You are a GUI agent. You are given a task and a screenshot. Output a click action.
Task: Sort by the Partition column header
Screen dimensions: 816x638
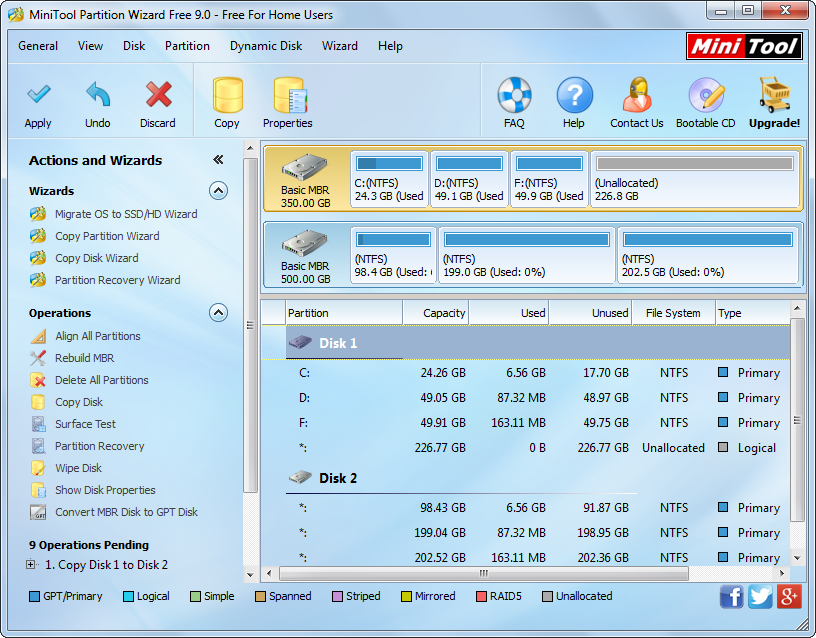(x=344, y=313)
